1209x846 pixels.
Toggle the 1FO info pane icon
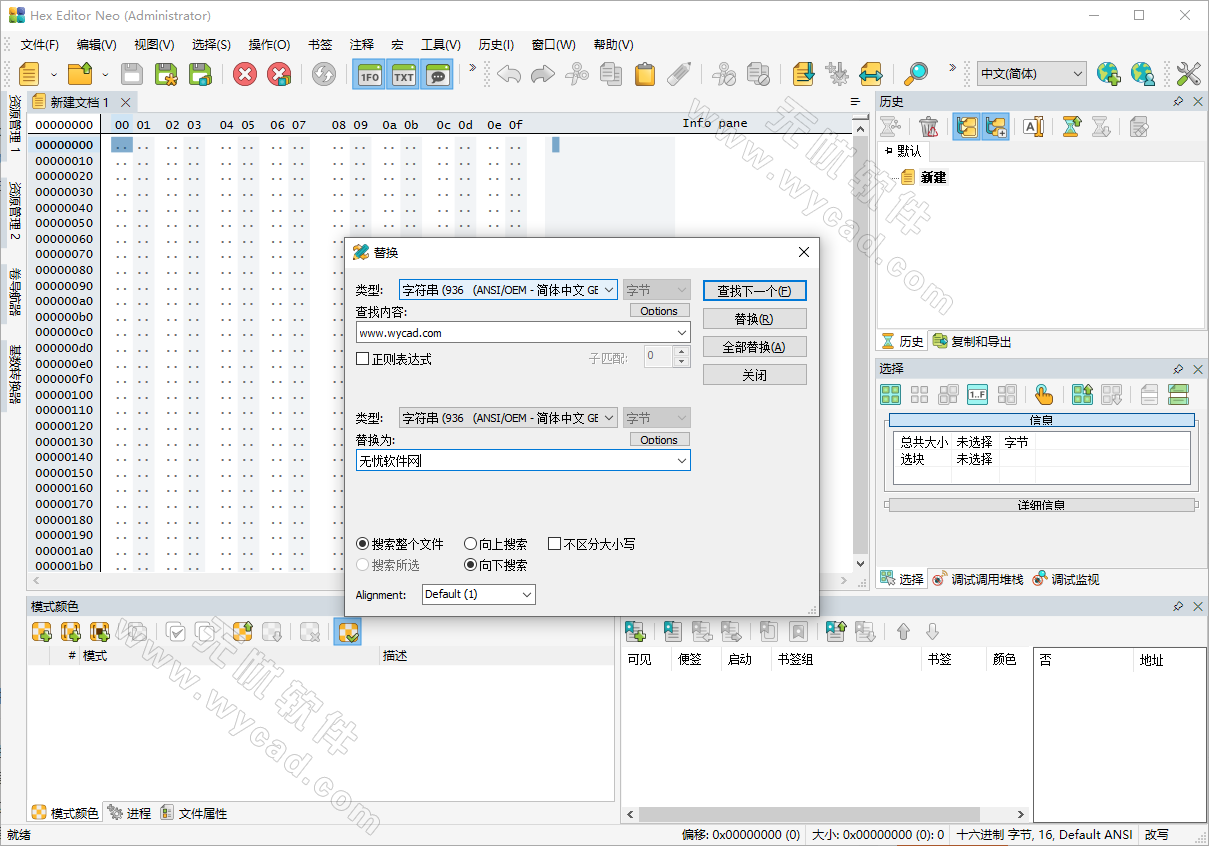click(x=368, y=74)
